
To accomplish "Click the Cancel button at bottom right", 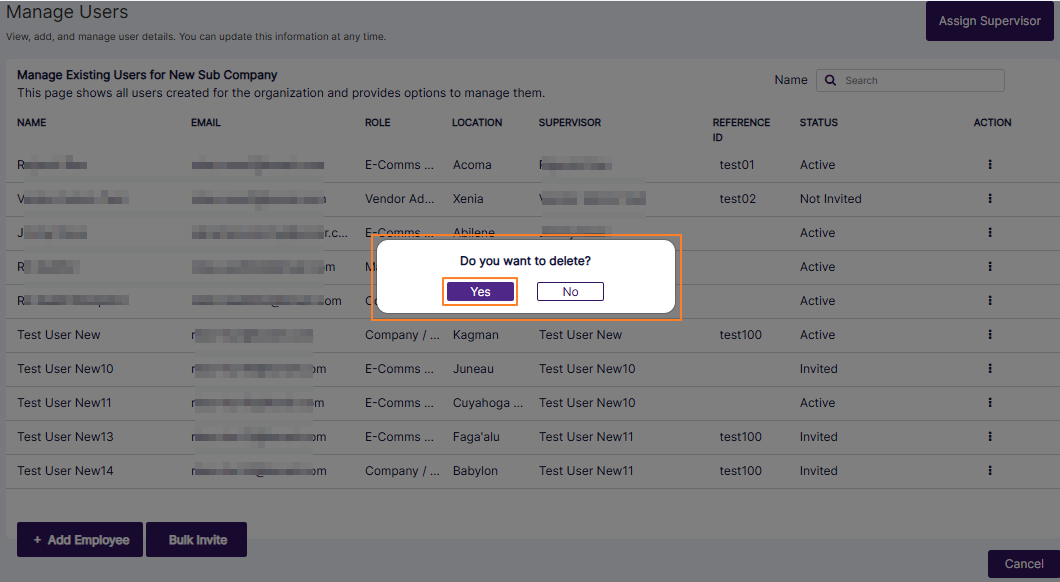I will click(x=1022, y=564).
